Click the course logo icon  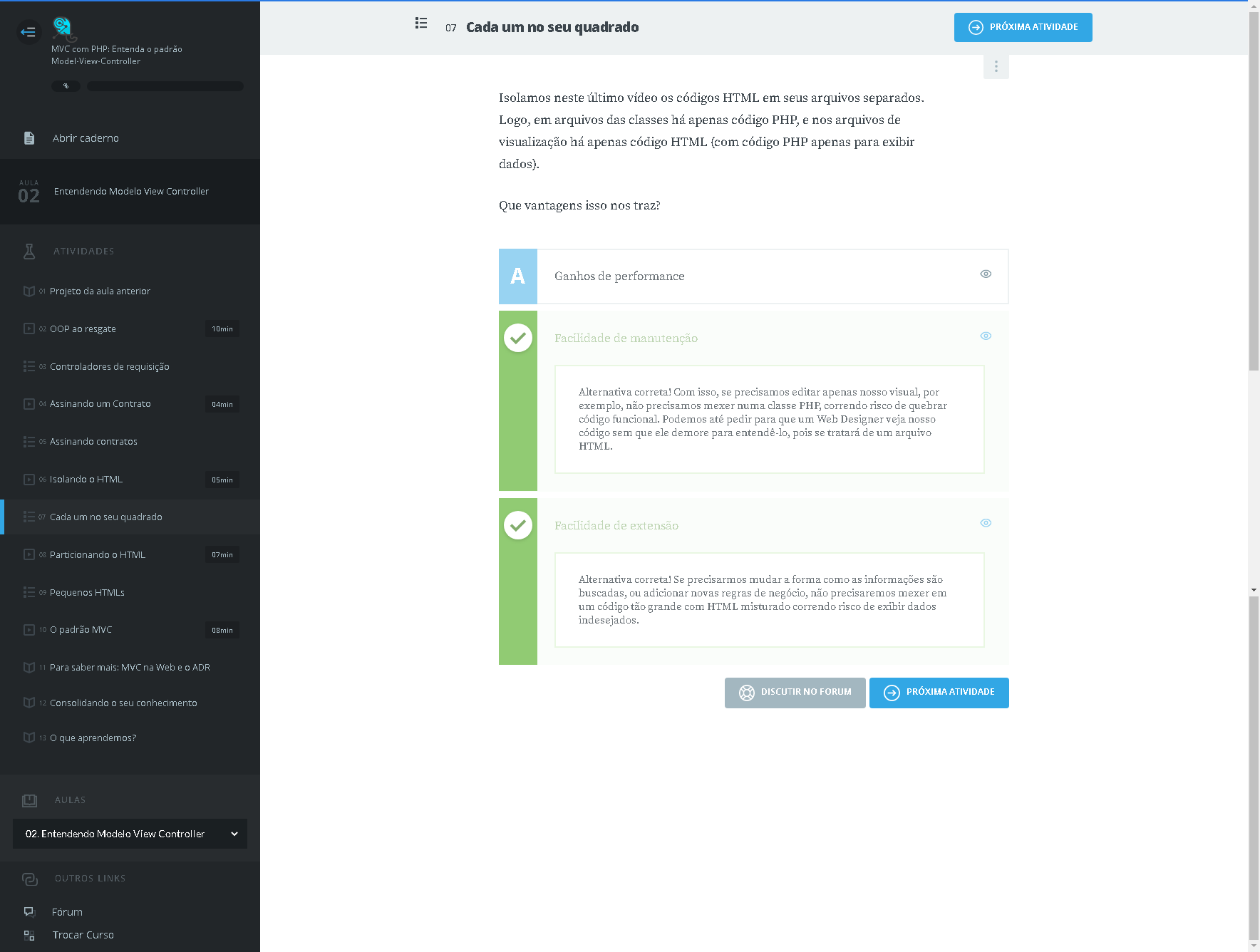(63, 28)
